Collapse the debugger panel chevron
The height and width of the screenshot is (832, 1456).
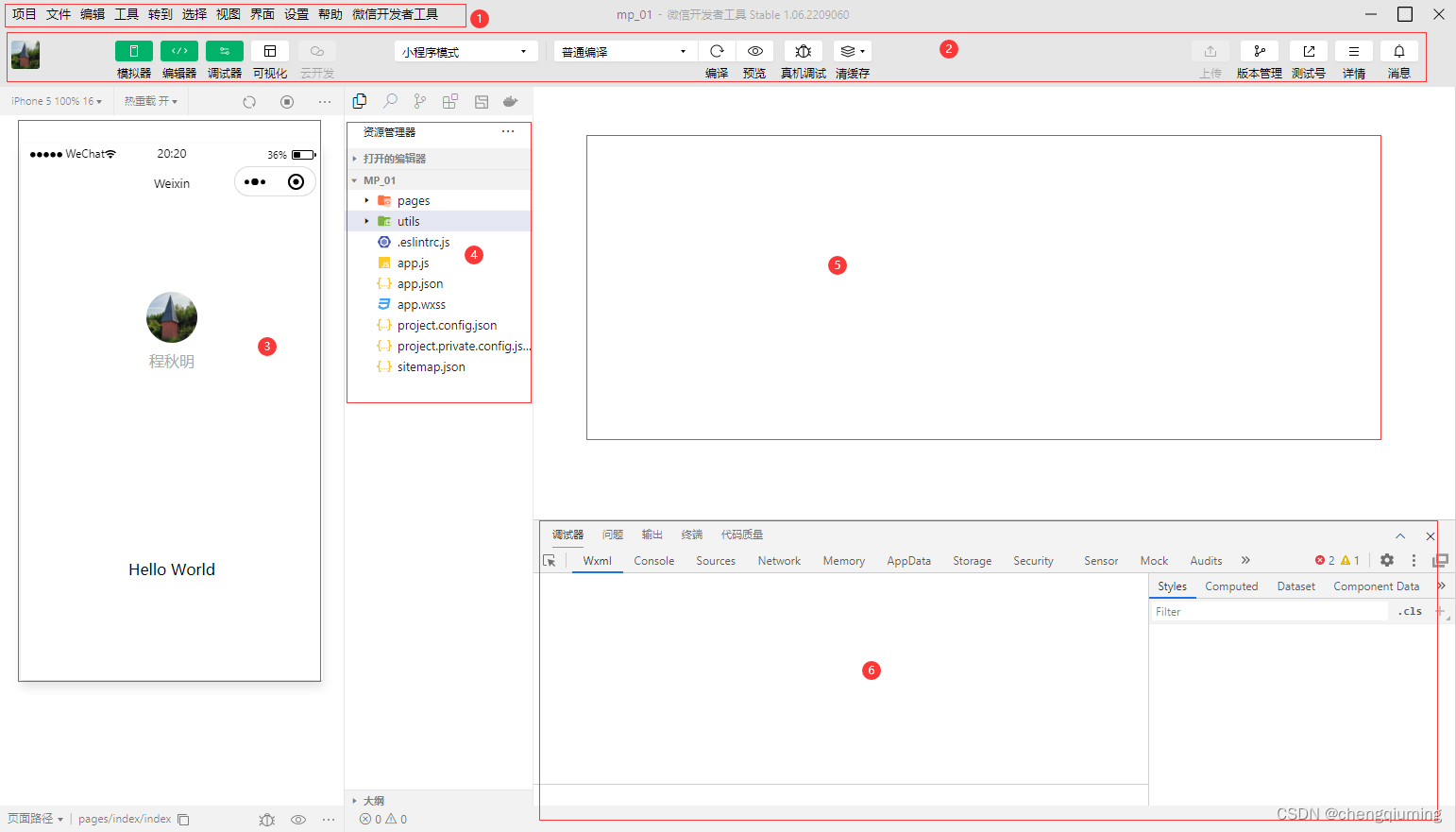coord(1400,536)
